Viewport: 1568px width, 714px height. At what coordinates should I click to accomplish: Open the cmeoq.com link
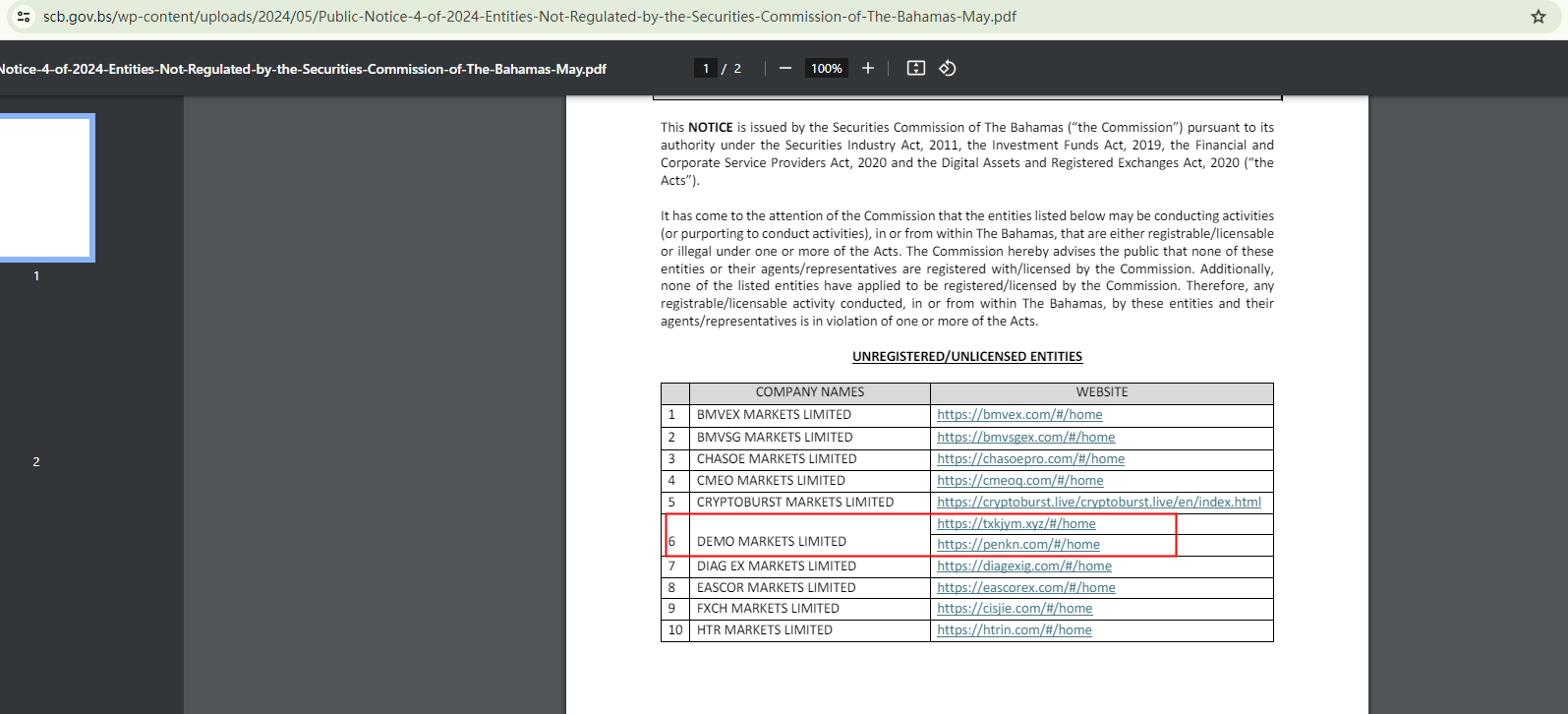coord(1019,481)
